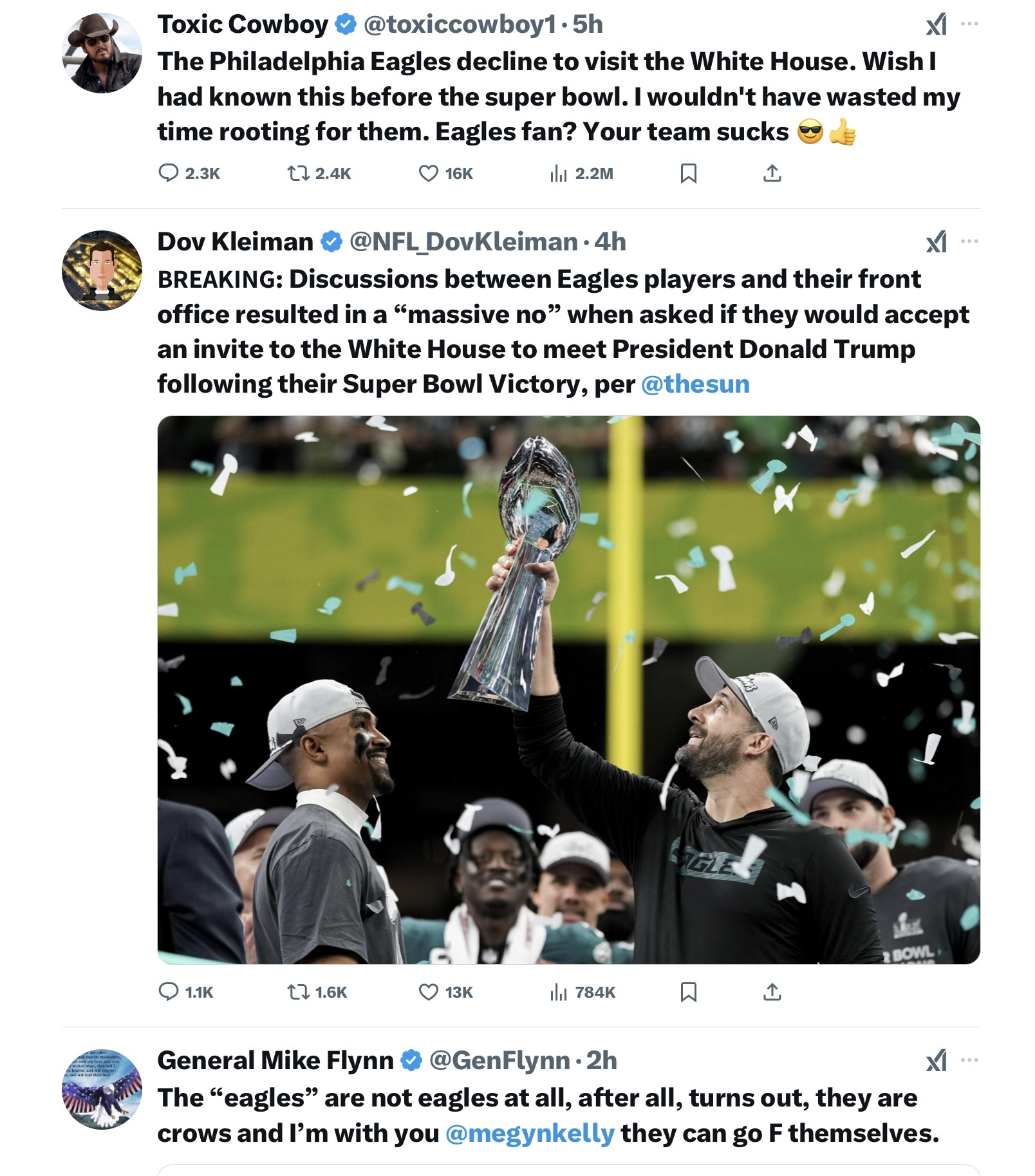Like Dov Kleiman's tweet
Viewport: 1035px width, 1176px height.
click(428, 992)
